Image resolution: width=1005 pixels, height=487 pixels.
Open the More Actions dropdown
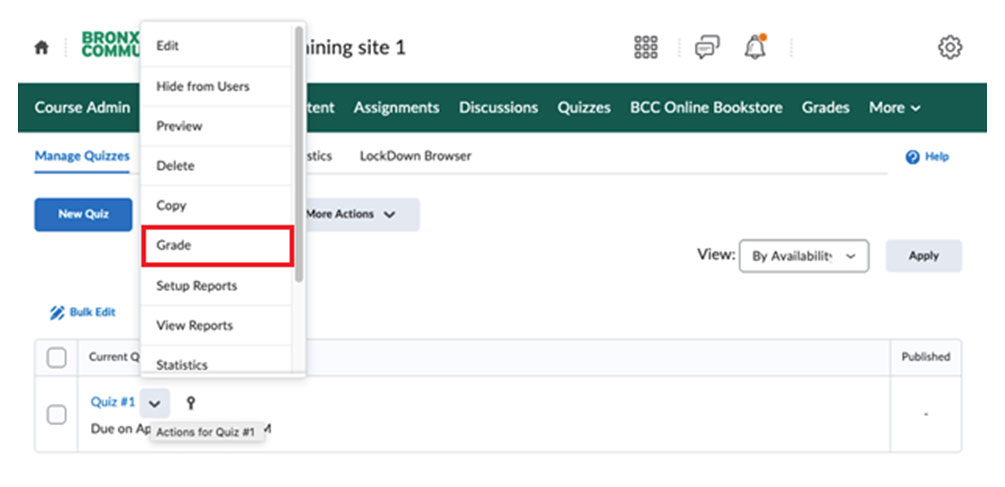[x=351, y=214]
